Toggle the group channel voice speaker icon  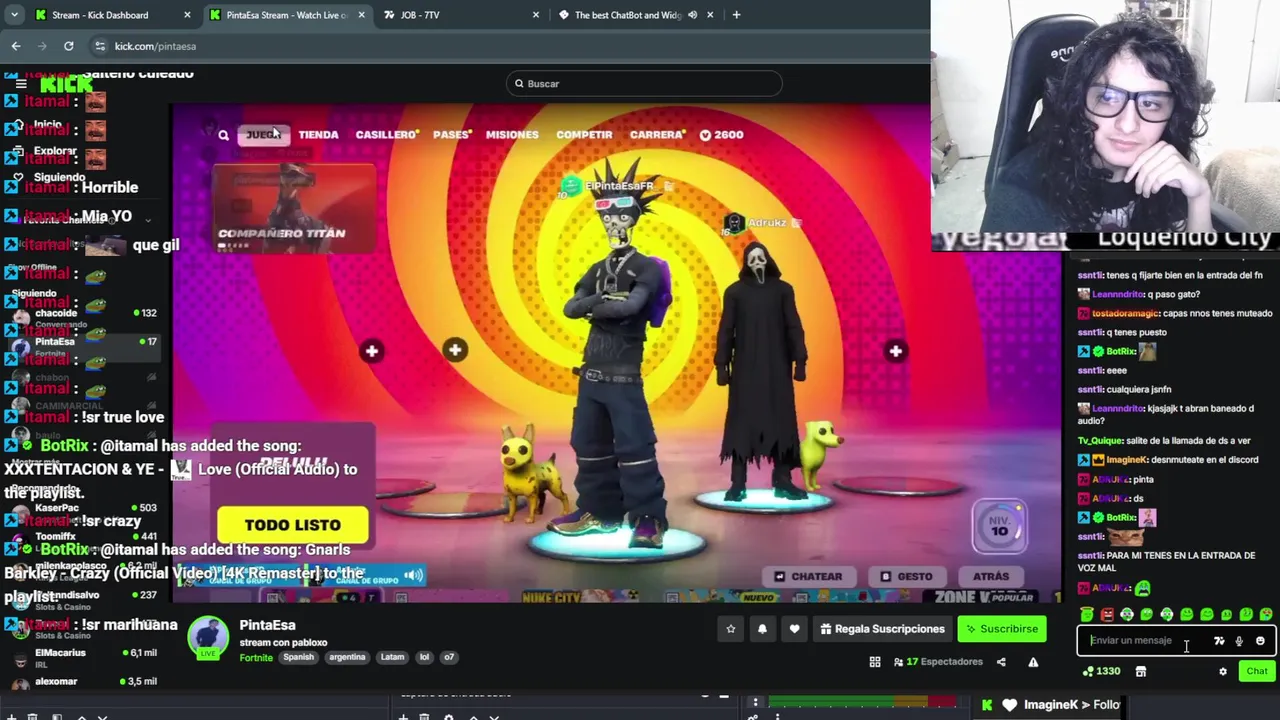(x=413, y=576)
